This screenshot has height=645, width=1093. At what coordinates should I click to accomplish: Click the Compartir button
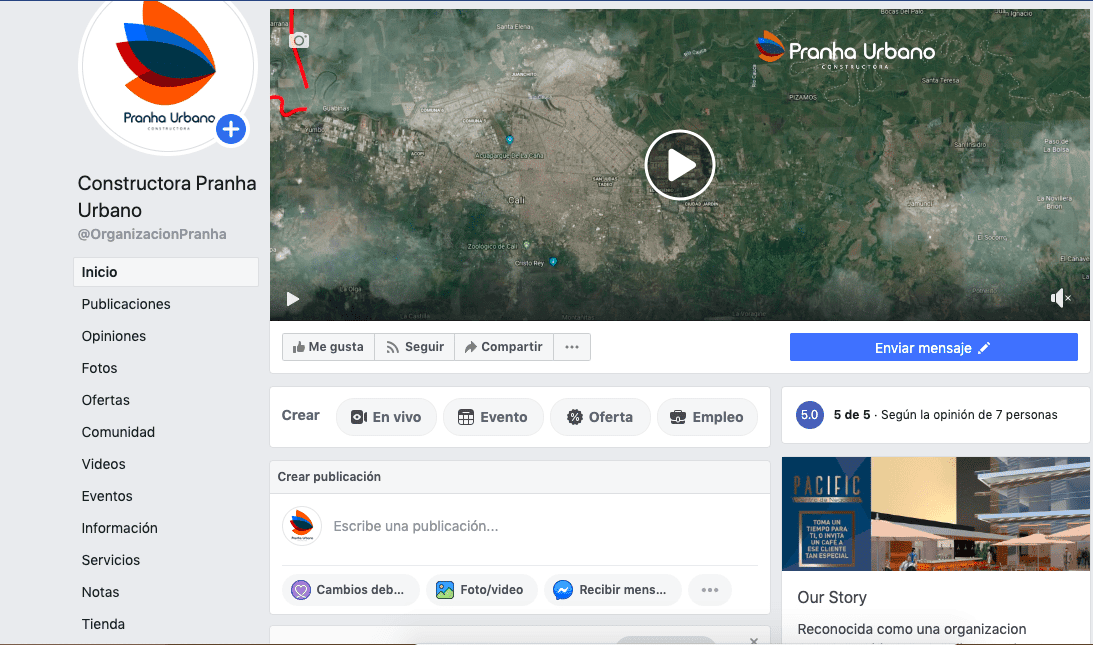(504, 347)
